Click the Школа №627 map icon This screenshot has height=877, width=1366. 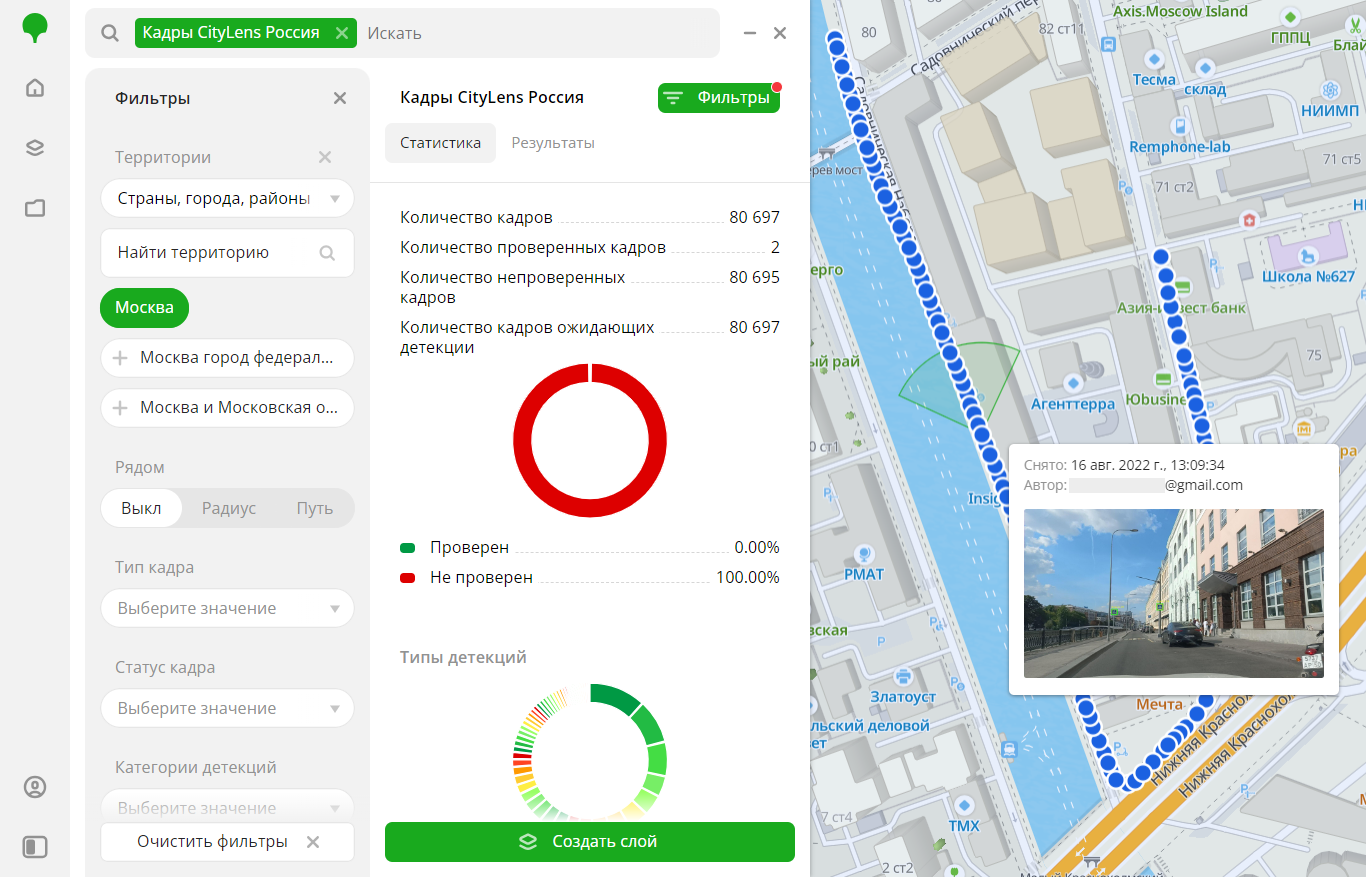(1306, 254)
